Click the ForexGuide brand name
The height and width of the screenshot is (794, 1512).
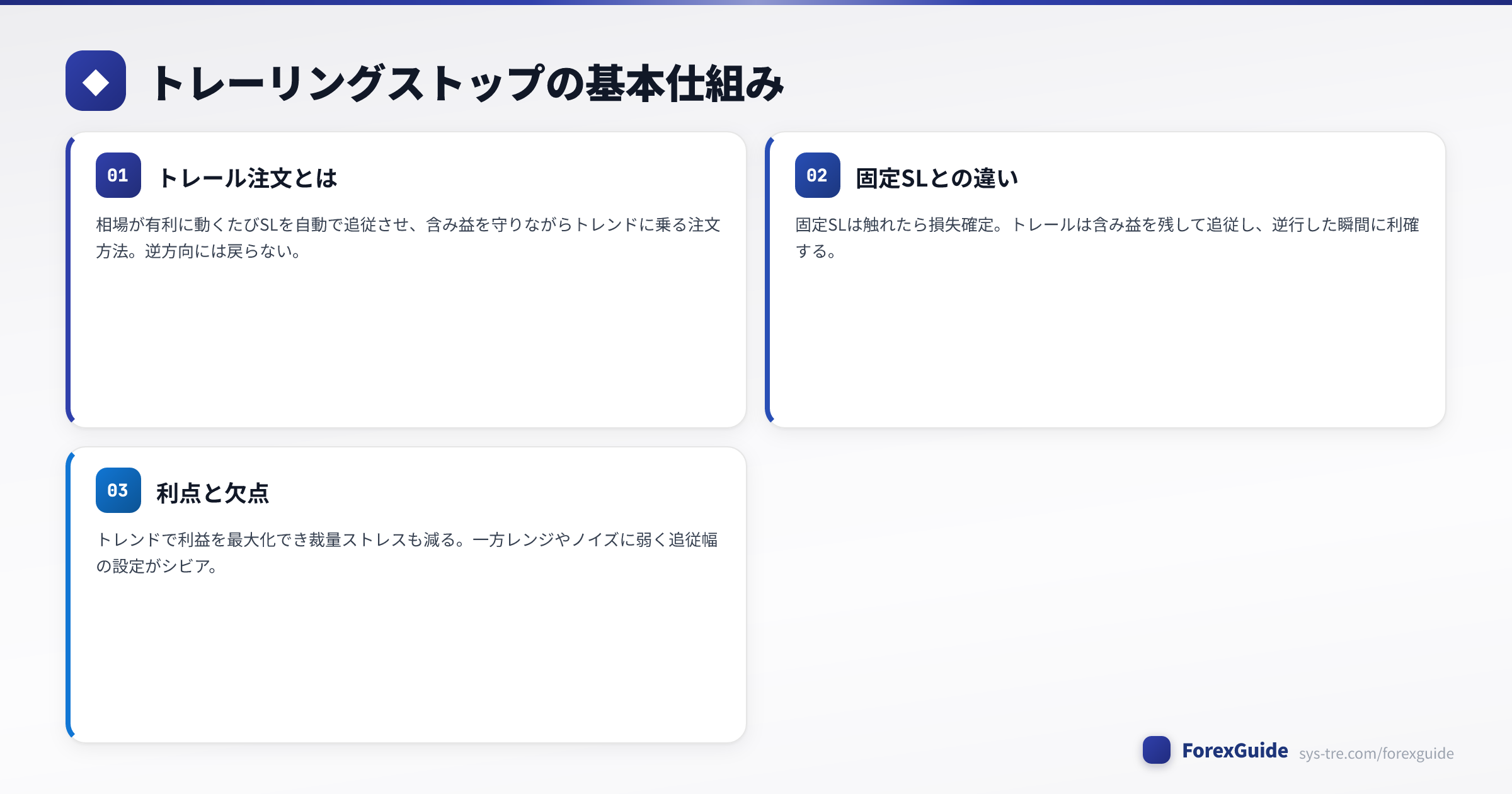pos(1235,751)
